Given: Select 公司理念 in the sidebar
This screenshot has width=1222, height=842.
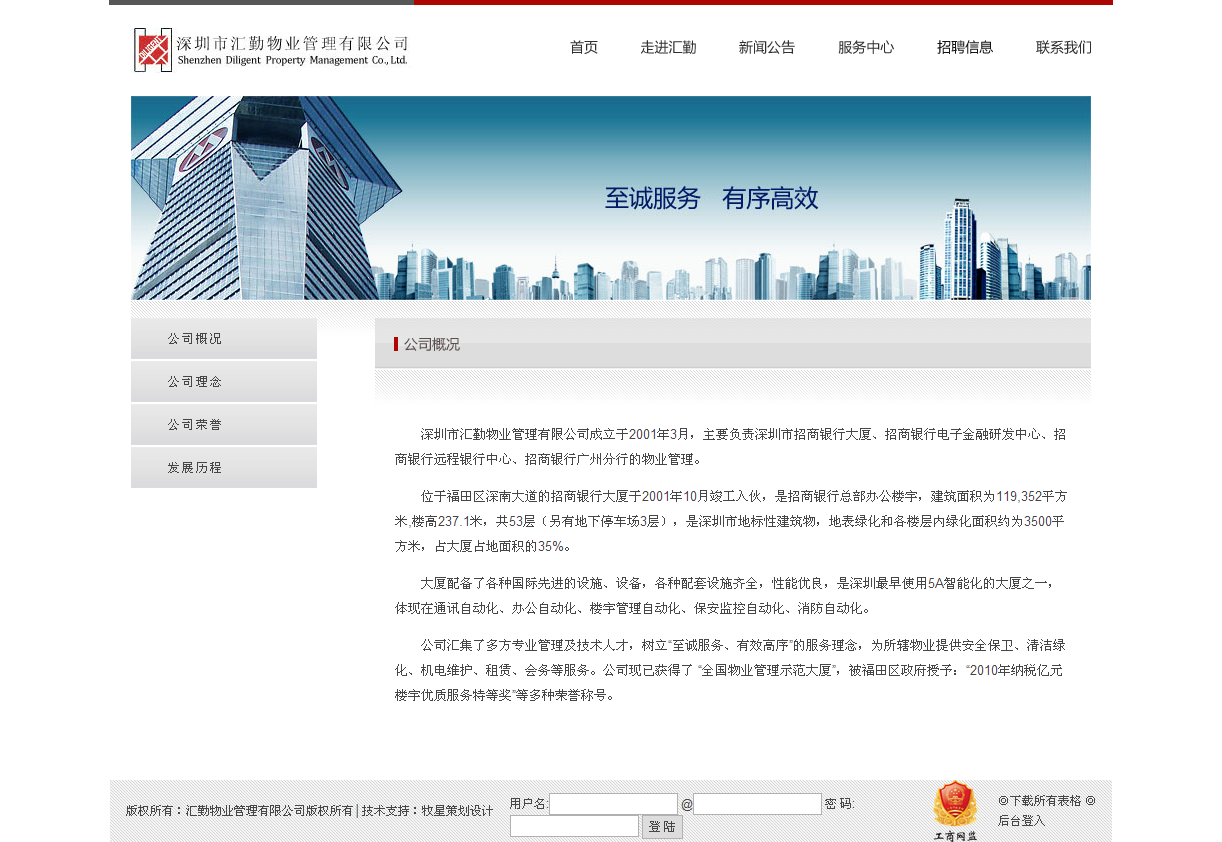Looking at the screenshot, I should click(223, 381).
